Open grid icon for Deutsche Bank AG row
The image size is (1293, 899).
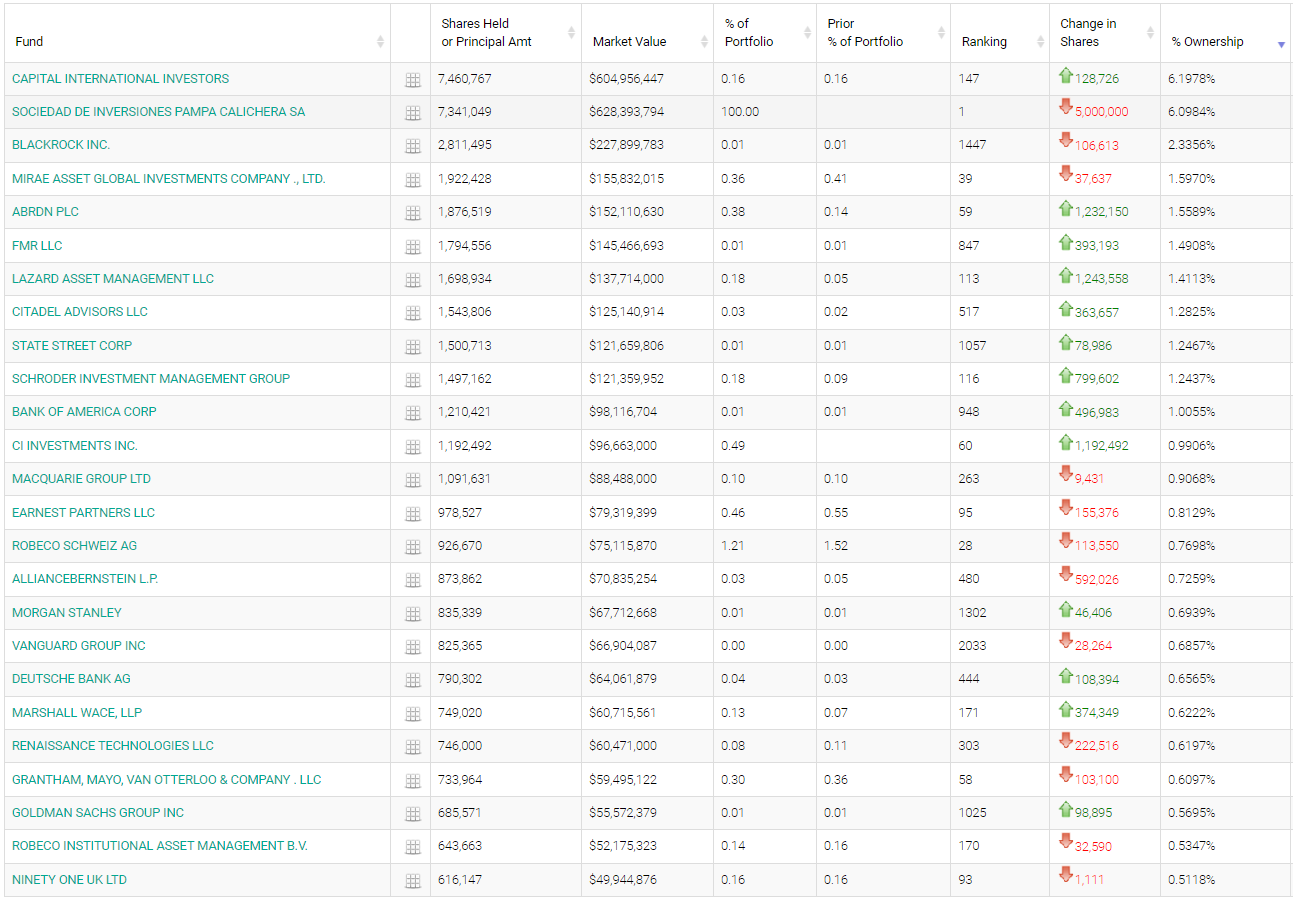[x=413, y=680]
